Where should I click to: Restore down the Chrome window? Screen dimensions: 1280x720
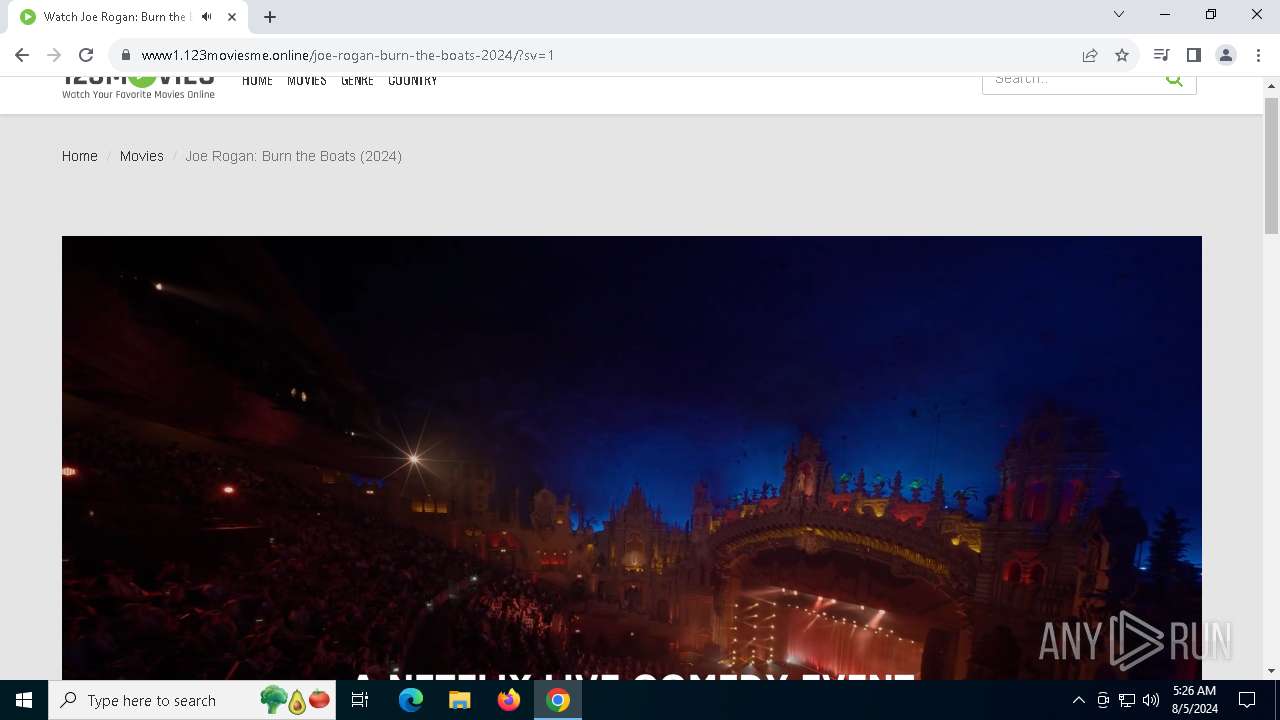click(1211, 14)
